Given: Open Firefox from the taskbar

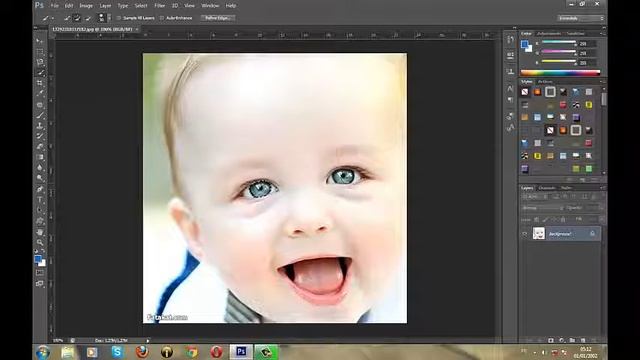Looking at the screenshot, I should pyautogui.click(x=142, y=352).
